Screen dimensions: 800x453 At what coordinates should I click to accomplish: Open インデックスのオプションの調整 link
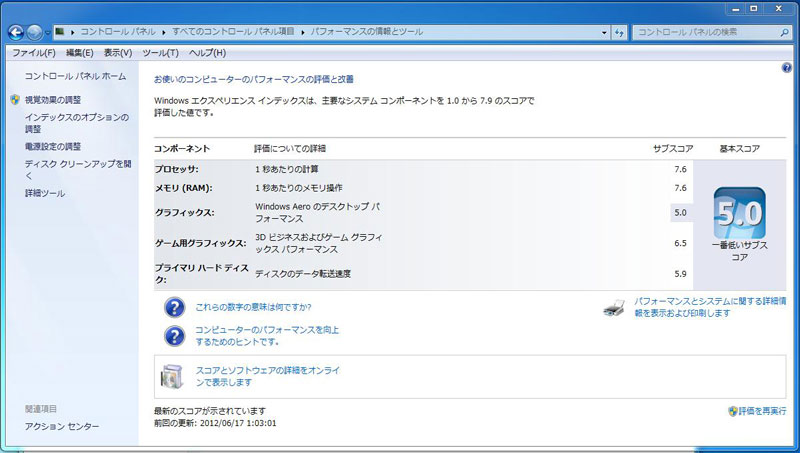click(x=77, y=123)
